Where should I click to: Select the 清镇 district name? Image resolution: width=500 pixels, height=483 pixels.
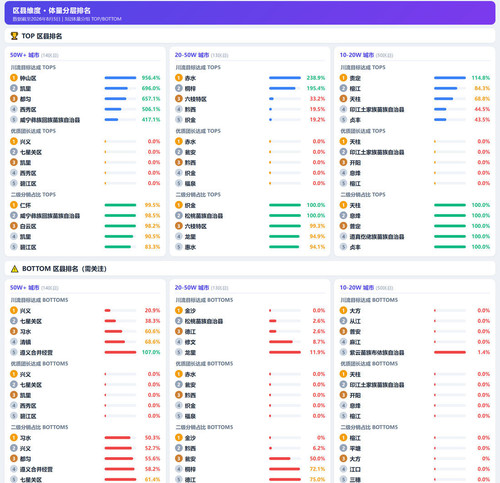coord(25,342)
